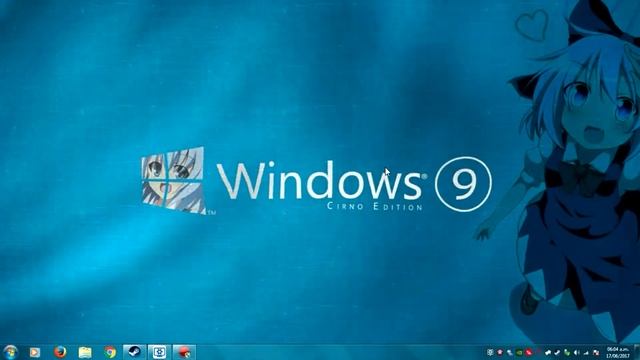The height and width of the screenshot is (360, 640).
Task: Launch Google Chrome from taskbar
Action: 110,352
